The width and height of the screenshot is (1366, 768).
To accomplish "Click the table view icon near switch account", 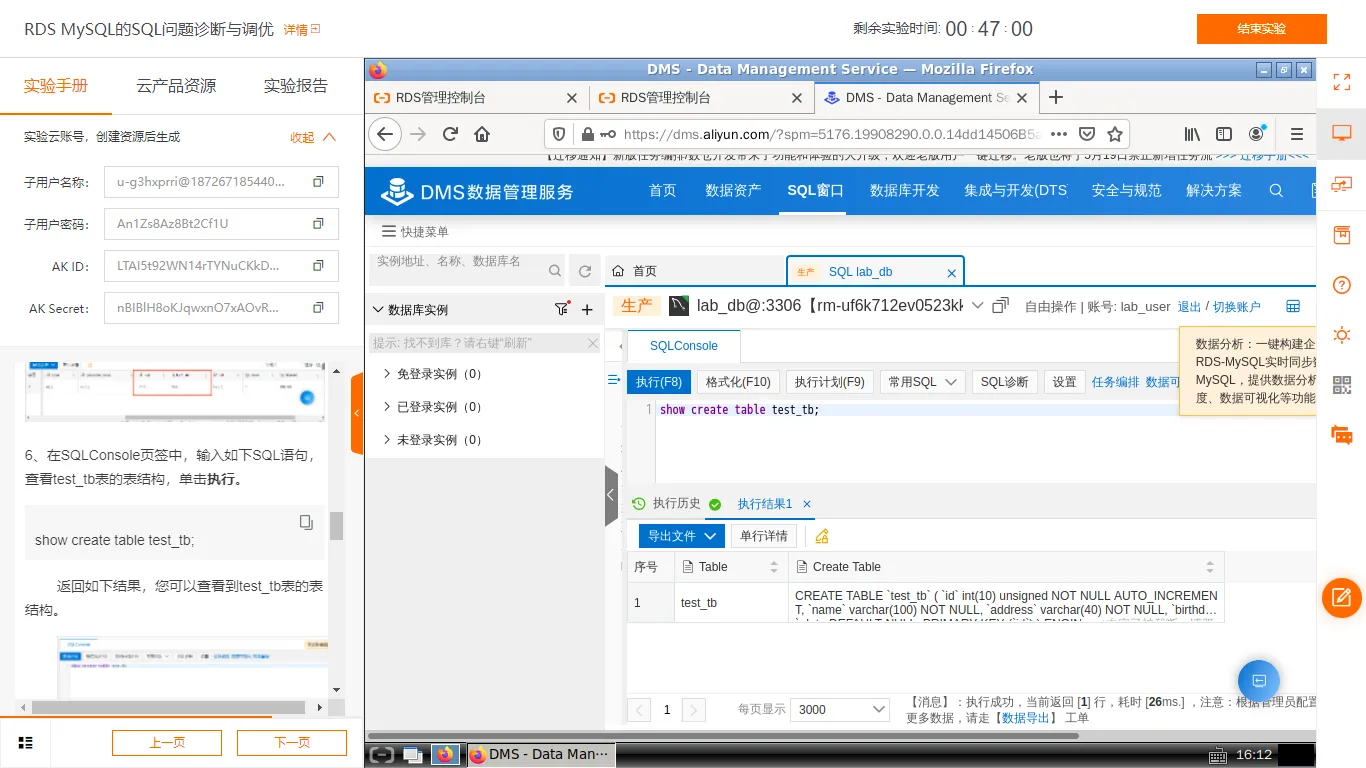I will coord(1293,306).
